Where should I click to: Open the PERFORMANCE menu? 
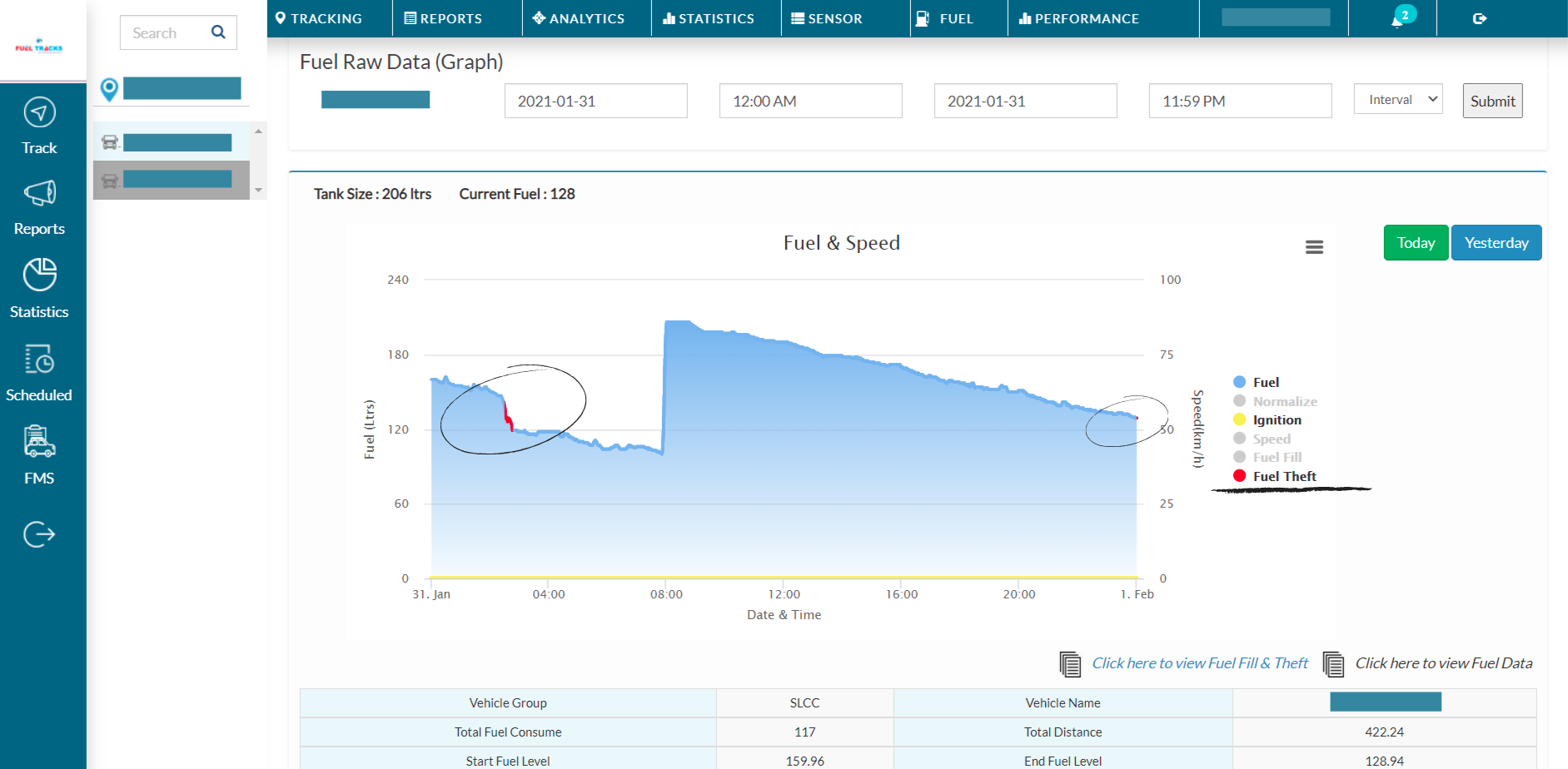click(x=1079, y=18)
